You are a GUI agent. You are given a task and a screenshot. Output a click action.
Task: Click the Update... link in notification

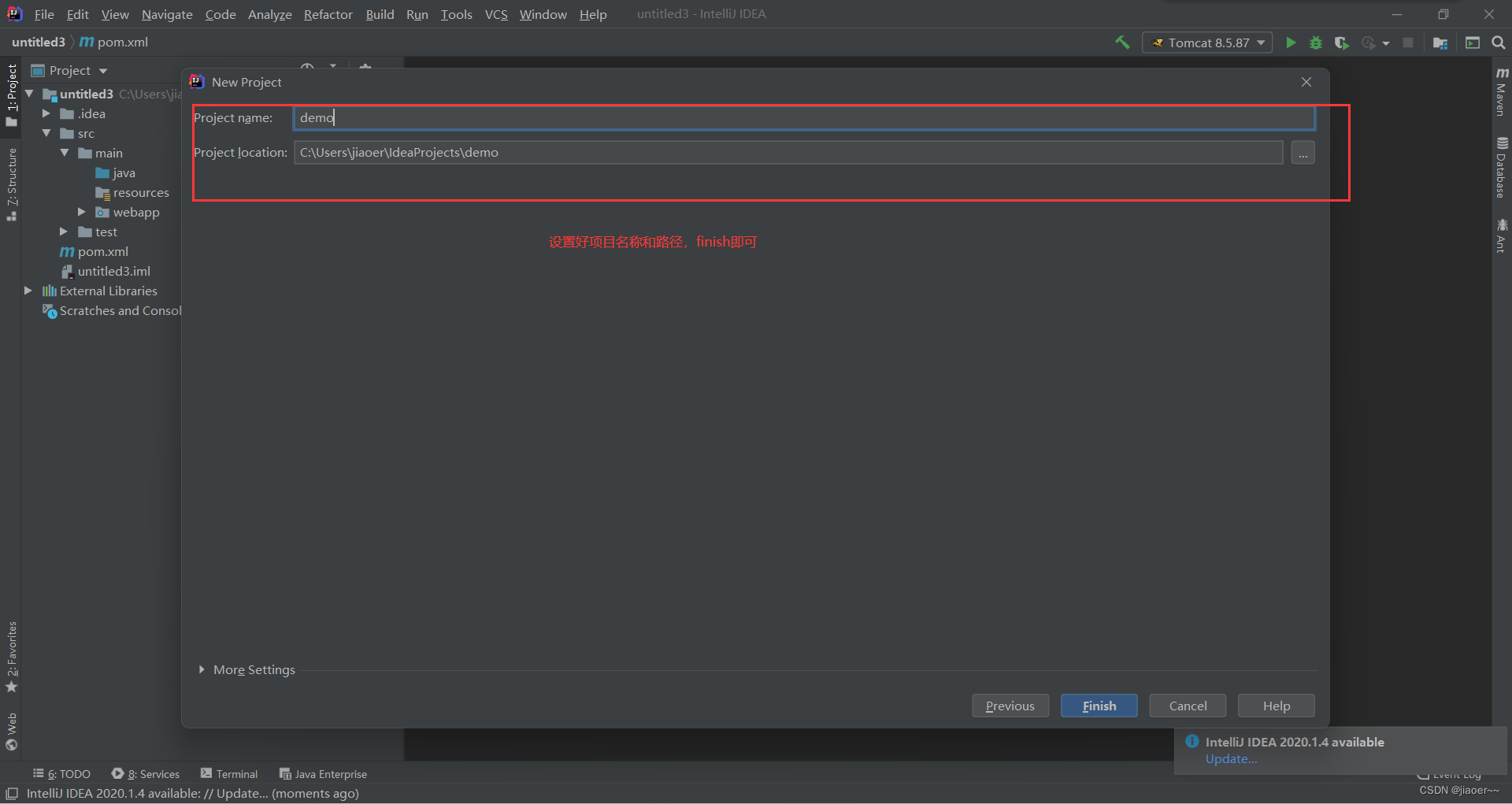click(x=1231, y=759)
